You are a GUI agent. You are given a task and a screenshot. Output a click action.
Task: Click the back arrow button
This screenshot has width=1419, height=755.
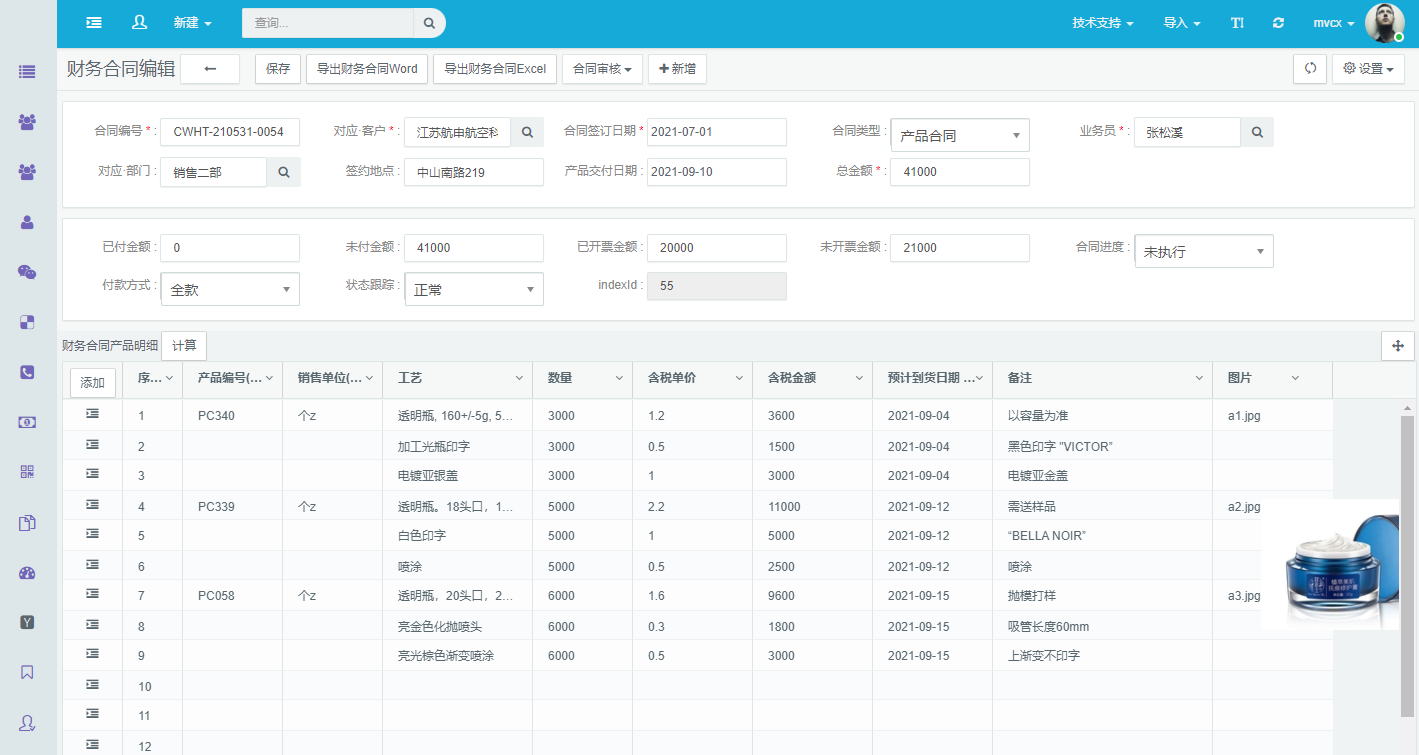click(x=210, y=69)
